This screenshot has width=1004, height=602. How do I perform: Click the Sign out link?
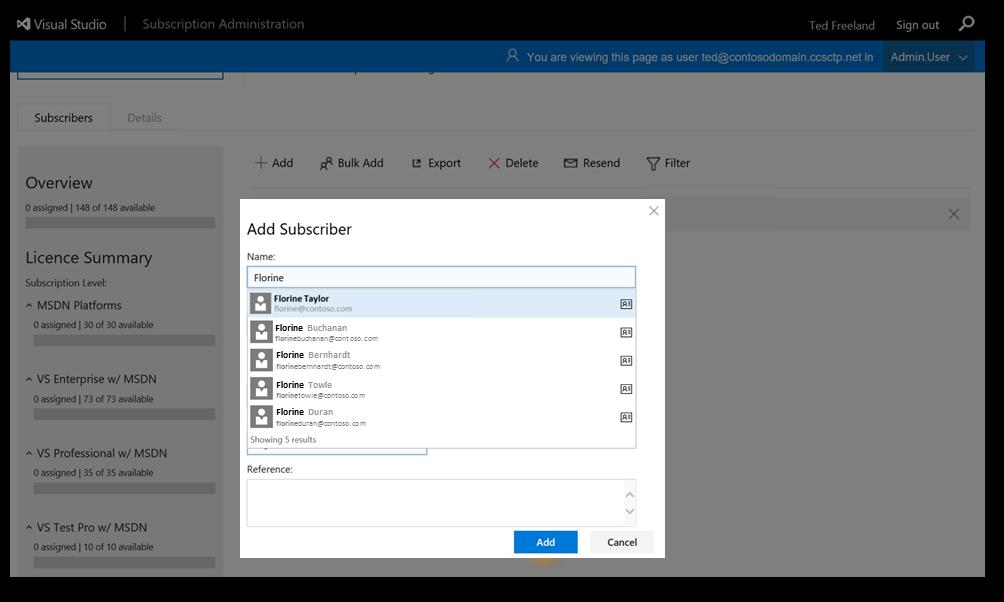tap(917, 25)
